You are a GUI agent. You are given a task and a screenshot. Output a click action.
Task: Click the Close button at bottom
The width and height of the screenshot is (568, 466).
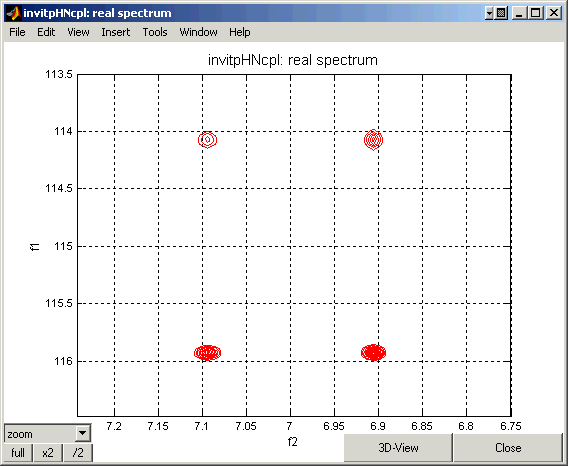[x=508, y=448]
